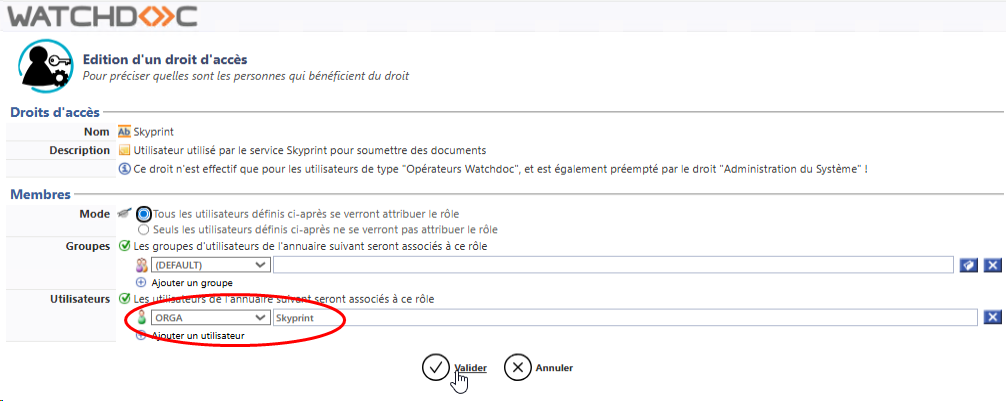Click the Valider checkmark circle icon

(435, 368)
